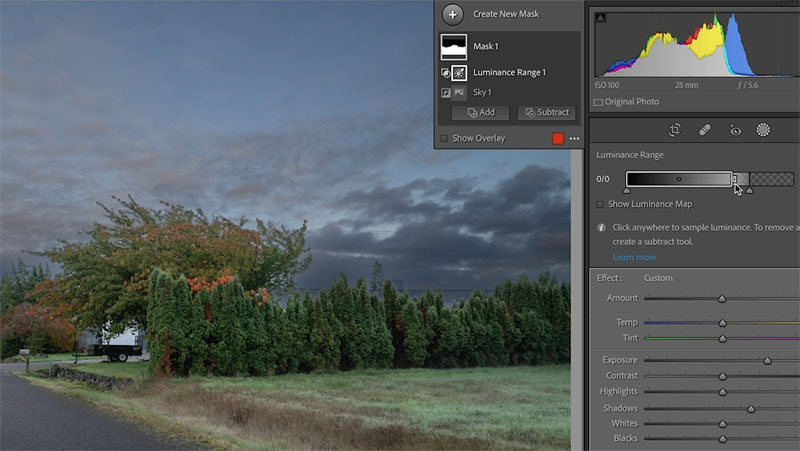
Task: Open the overlay options three-dot menu
Action: [x=574, y=138]
